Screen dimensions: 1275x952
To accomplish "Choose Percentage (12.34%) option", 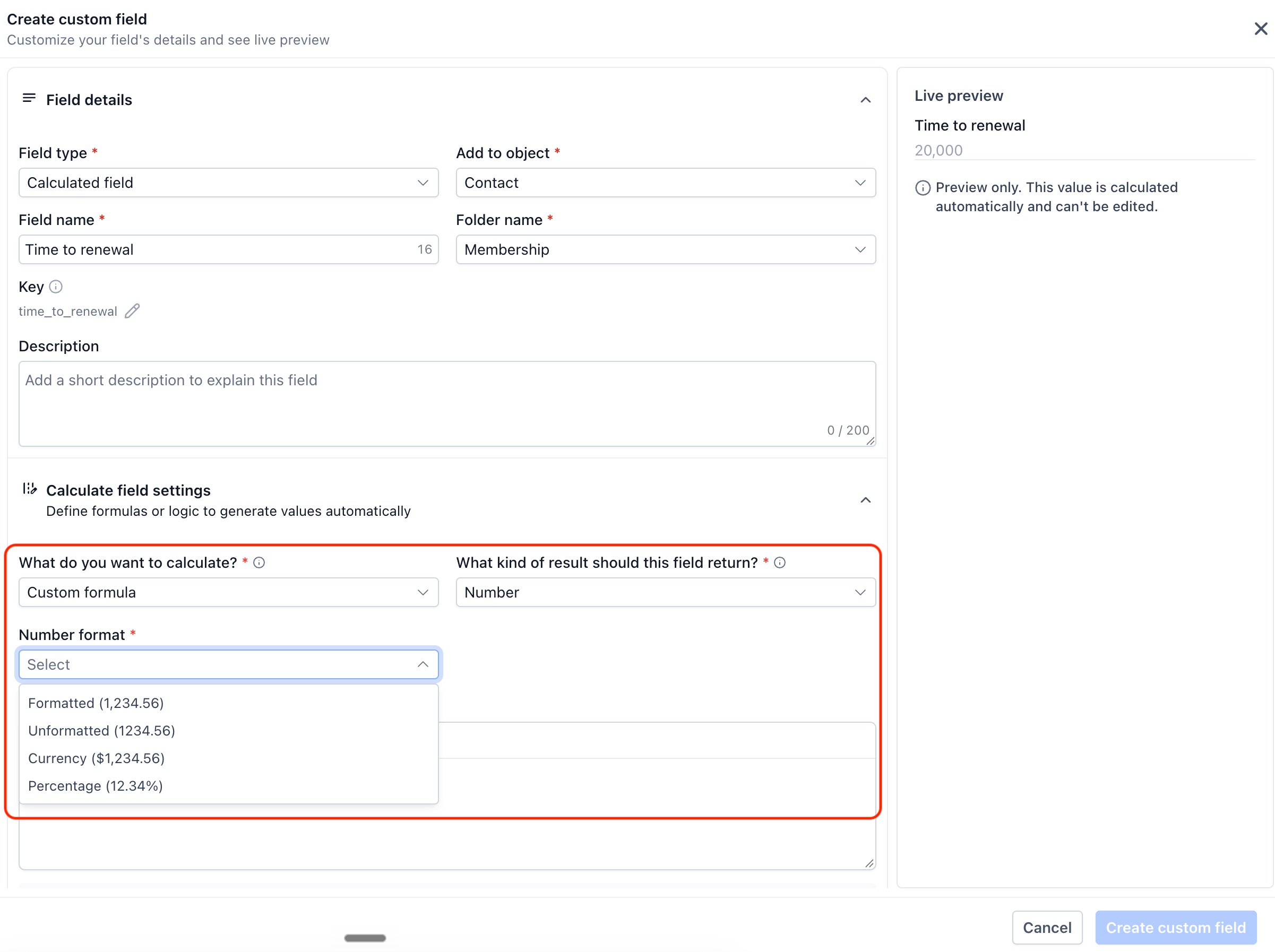I will click(x=228, y=786).
